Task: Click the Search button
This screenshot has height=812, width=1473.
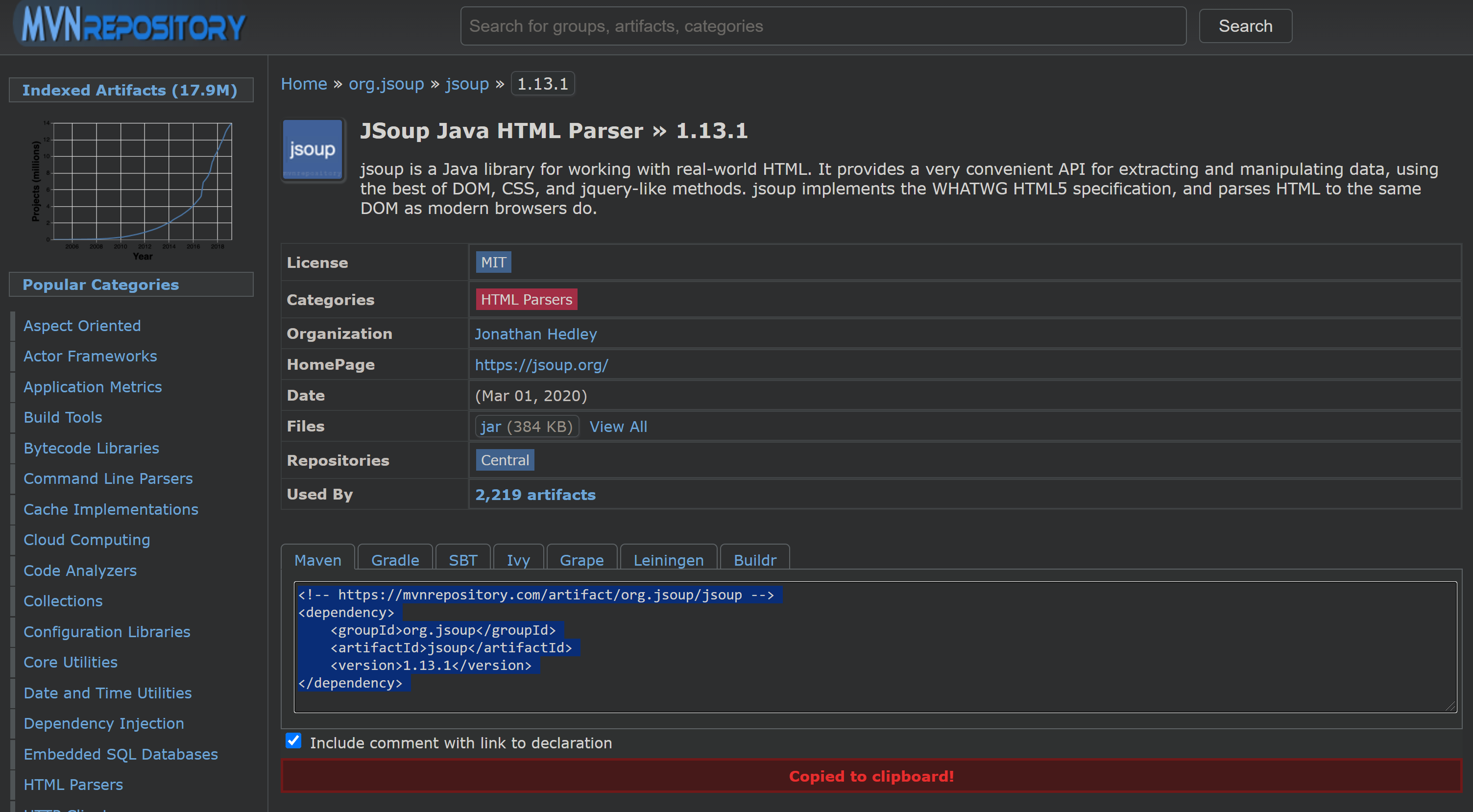Action: pyautogui.click(x=1245, y=26)
